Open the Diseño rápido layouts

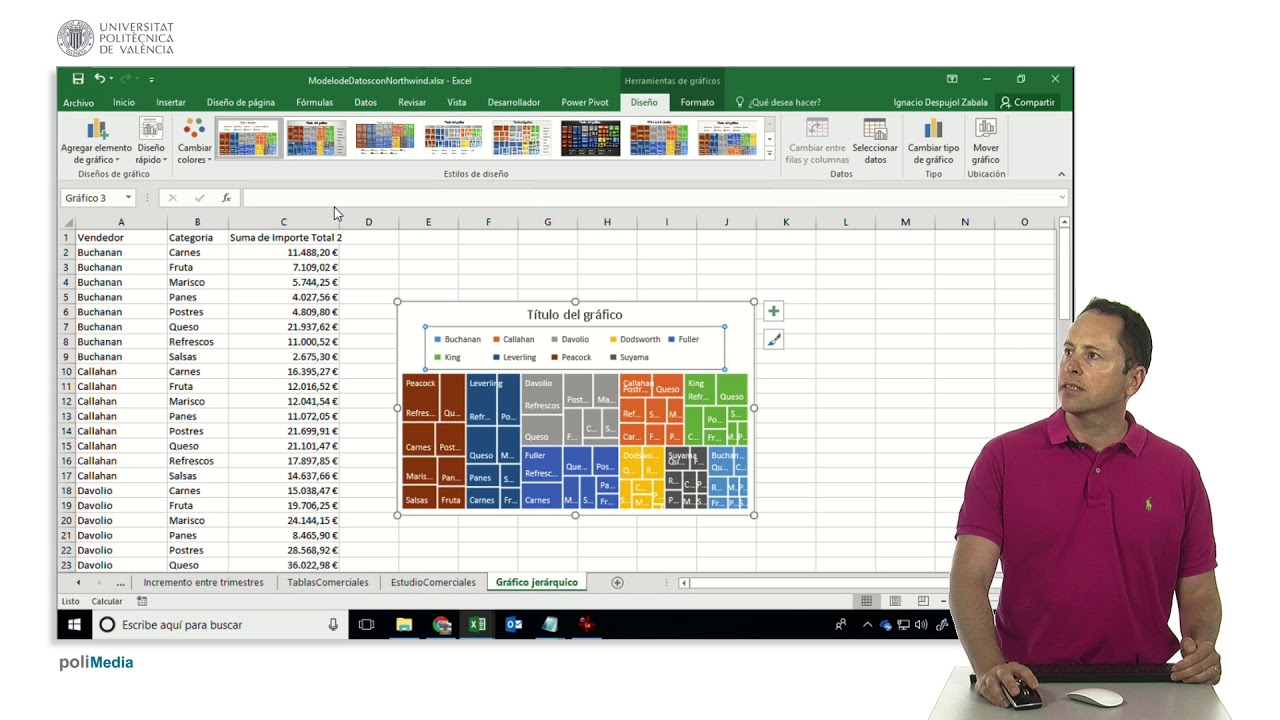151,141
